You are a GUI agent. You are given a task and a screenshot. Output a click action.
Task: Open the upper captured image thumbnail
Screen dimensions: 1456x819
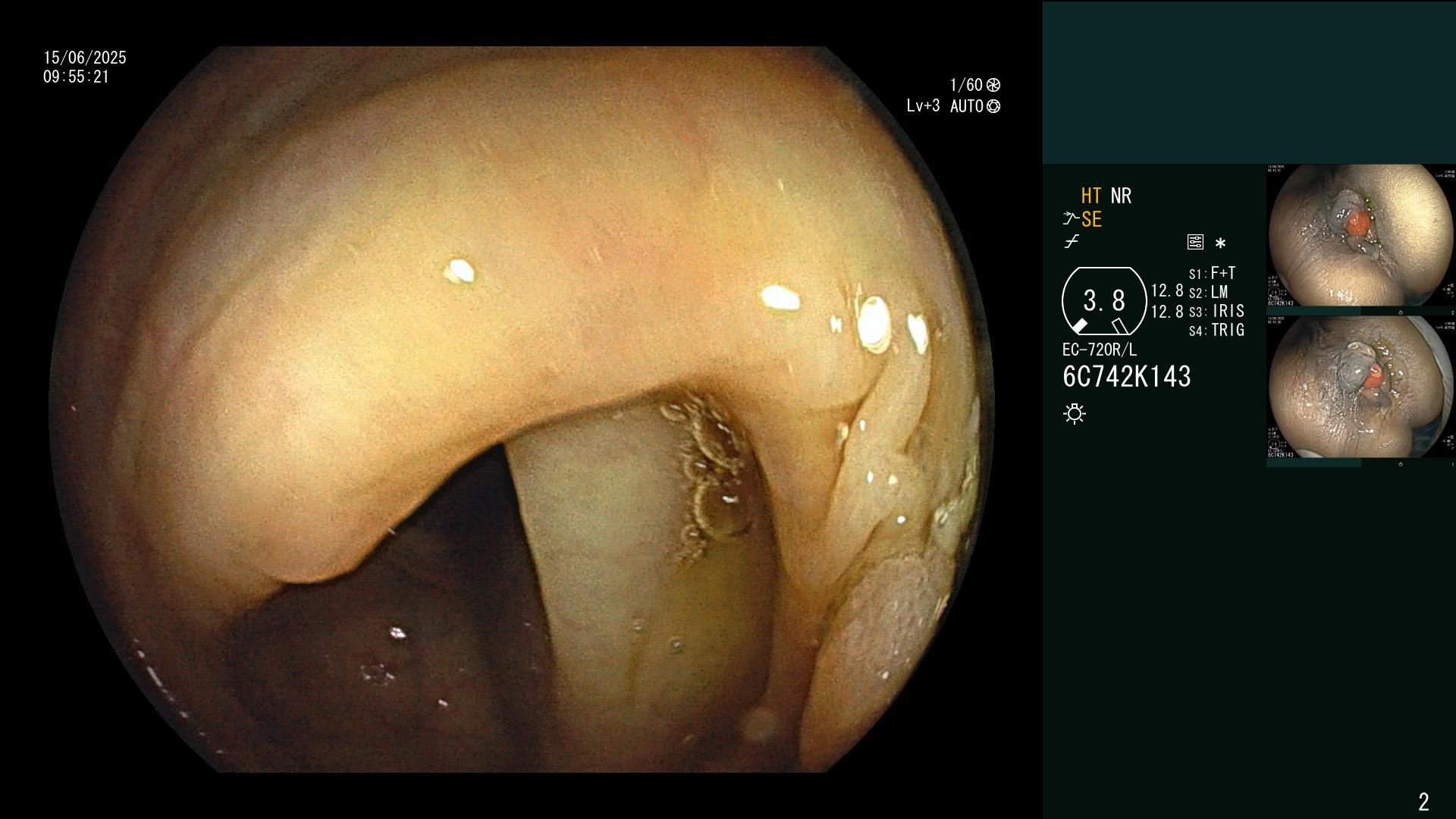1360,236
